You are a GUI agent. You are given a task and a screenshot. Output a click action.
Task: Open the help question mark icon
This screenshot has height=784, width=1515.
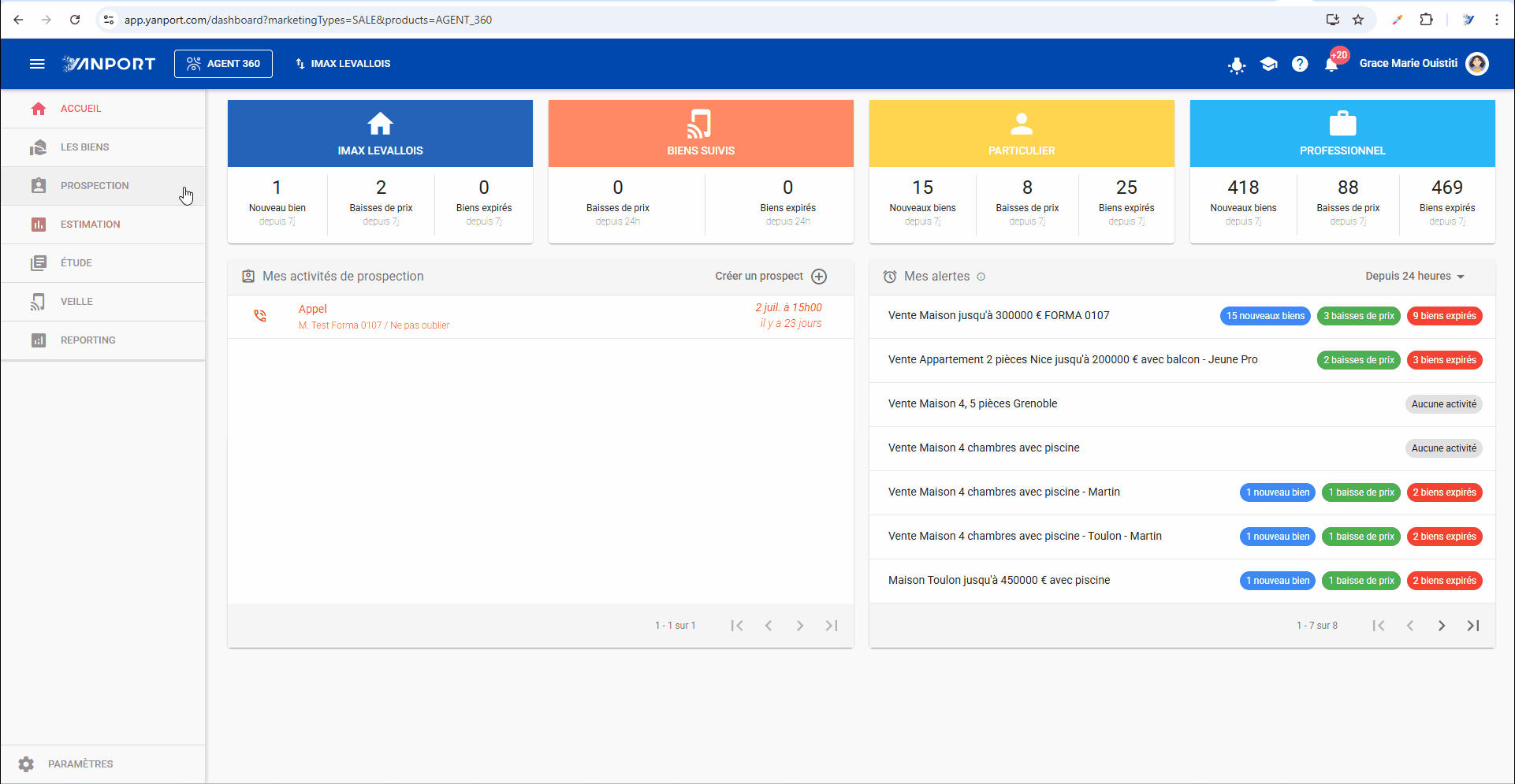(1300, 64)
